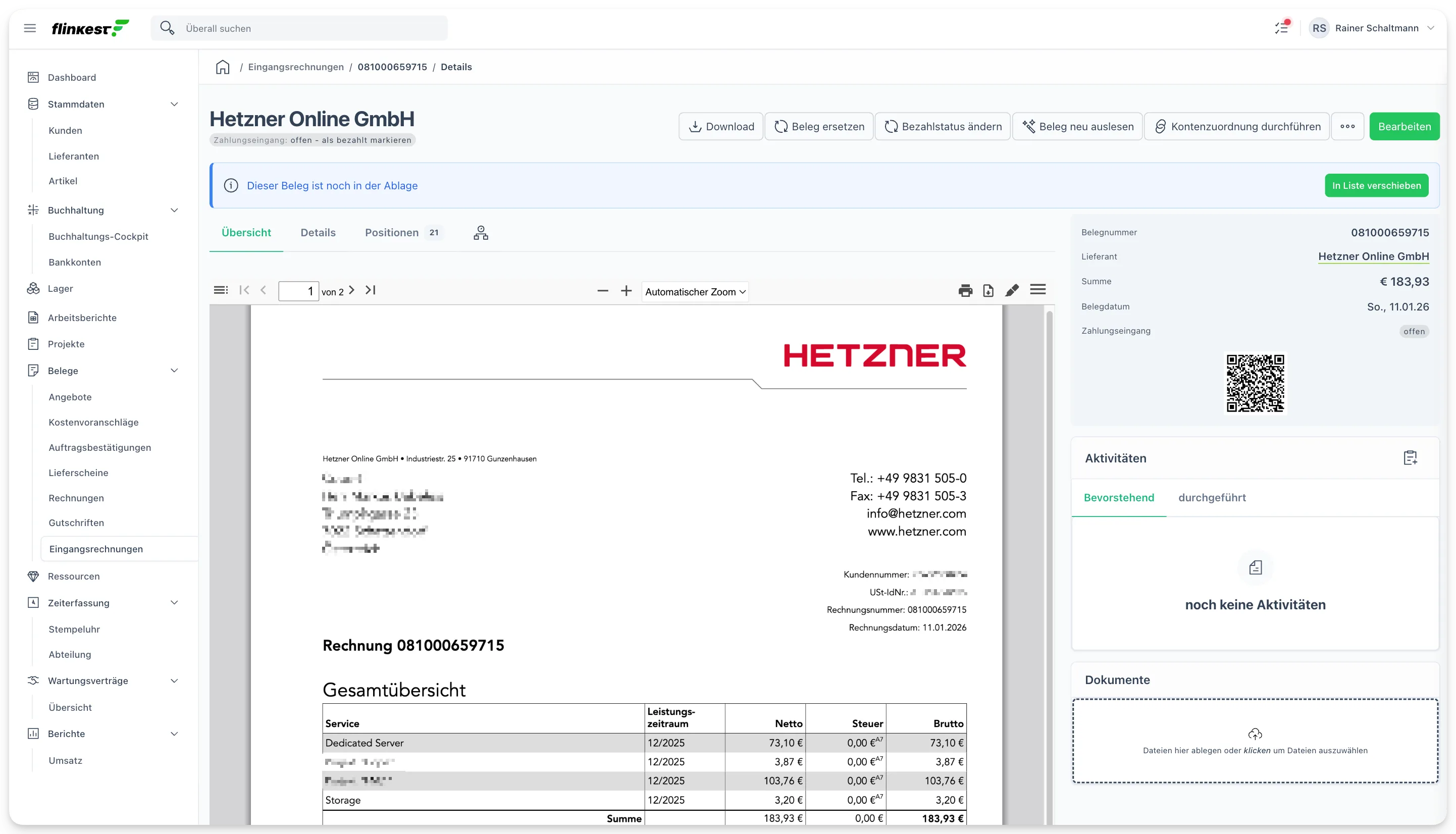Viewport: 1456px width, 834px height.
Task: Click Bezahlstatus ändern button
Action: 942,127
